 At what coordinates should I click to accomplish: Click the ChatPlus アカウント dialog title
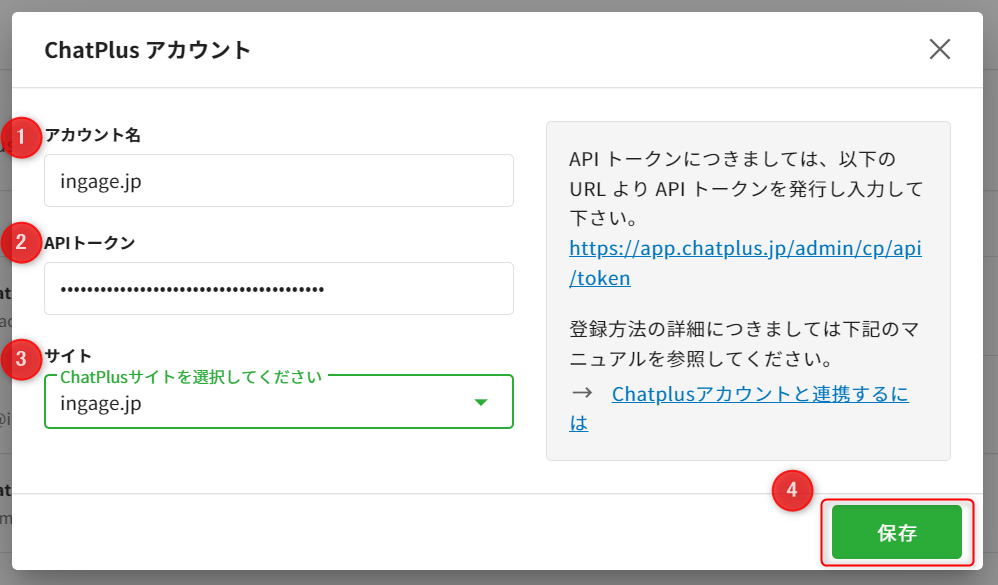[x=148, y=51]
